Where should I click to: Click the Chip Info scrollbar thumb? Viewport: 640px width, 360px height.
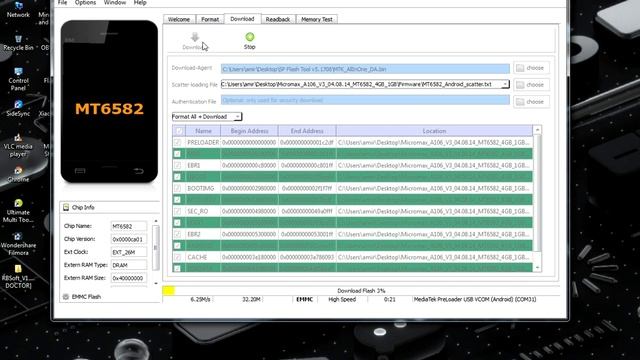coord(156,247)
